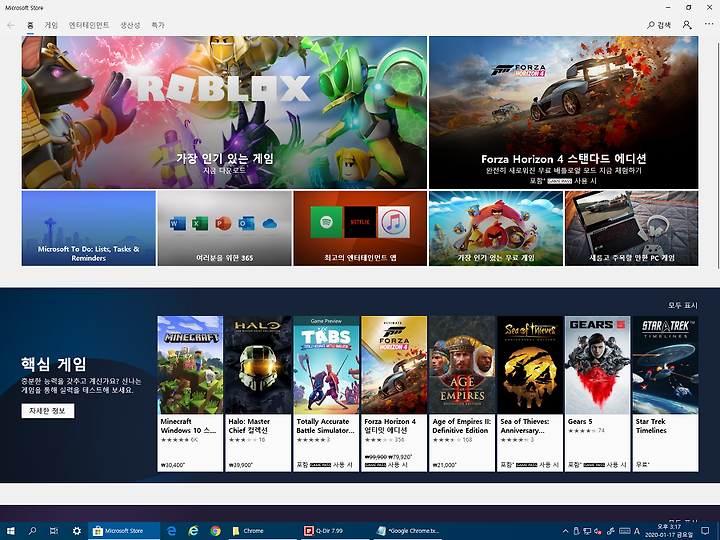Click the IME language indicator A
Image resolution: width=720 pixels, height=540 pixels.
pyautogui.click(x=637, y=531)
